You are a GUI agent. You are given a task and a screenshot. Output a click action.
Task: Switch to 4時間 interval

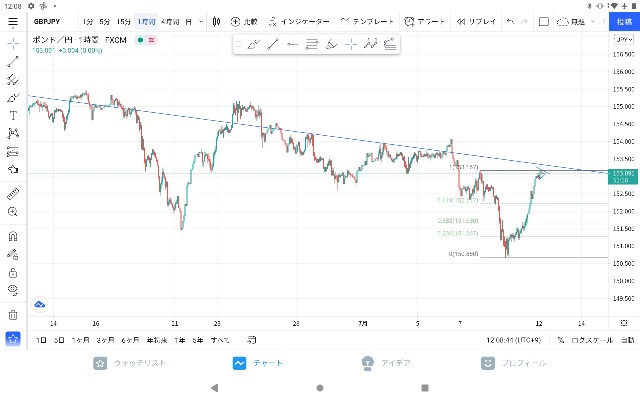170,22
